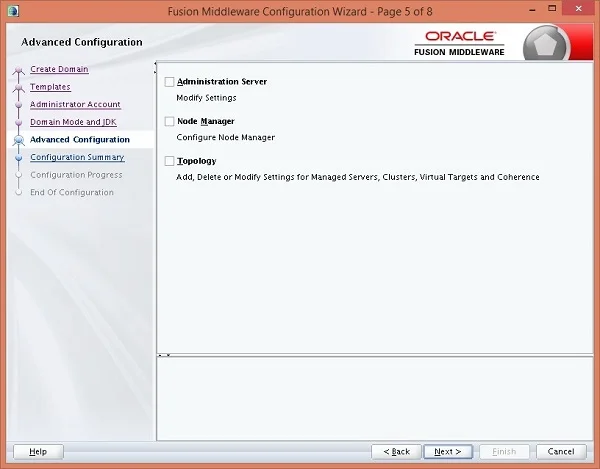
Task: Go to Configuration Summary step
Action: pos(77,157)
